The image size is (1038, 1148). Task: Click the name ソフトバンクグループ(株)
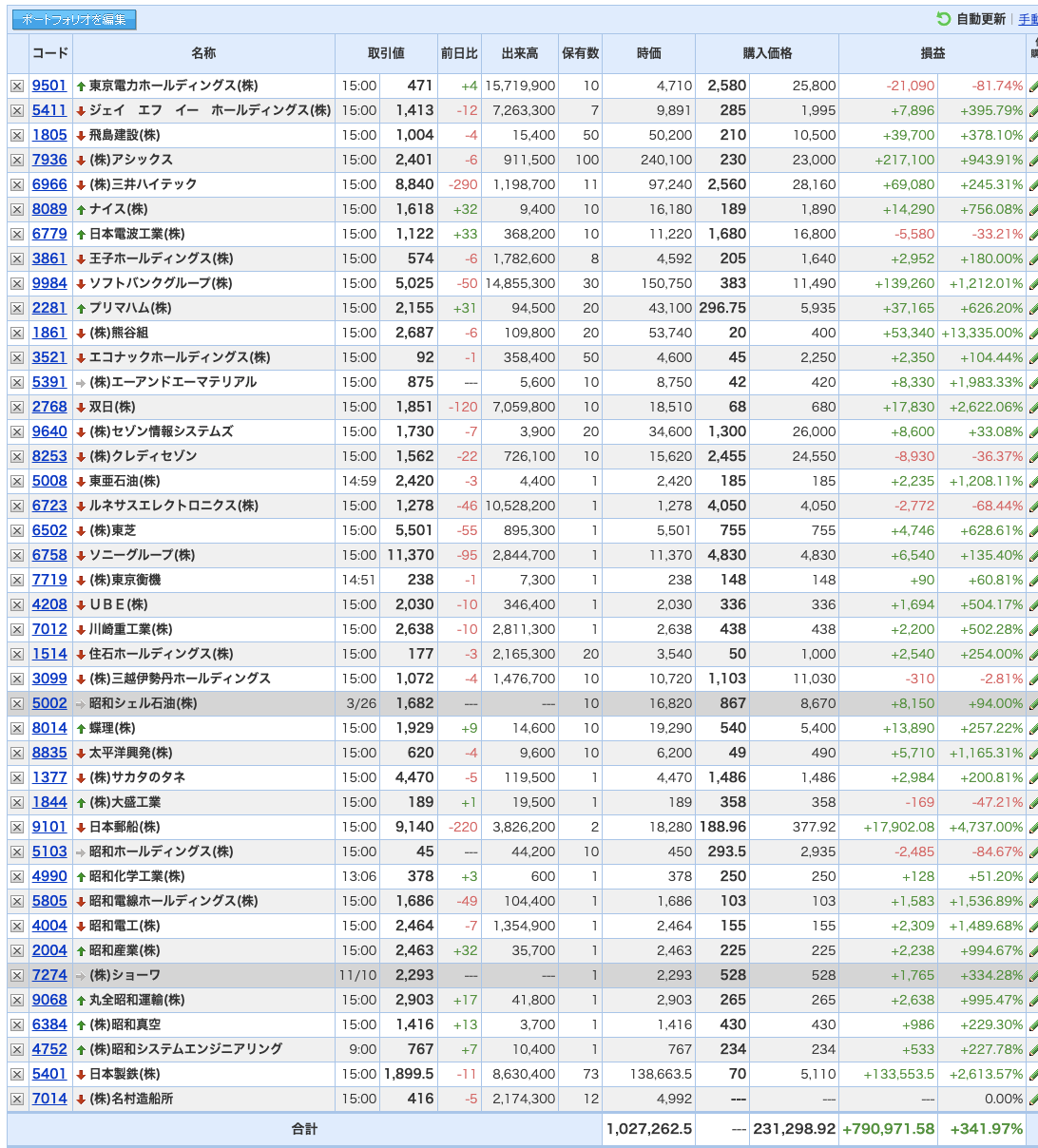161,283
